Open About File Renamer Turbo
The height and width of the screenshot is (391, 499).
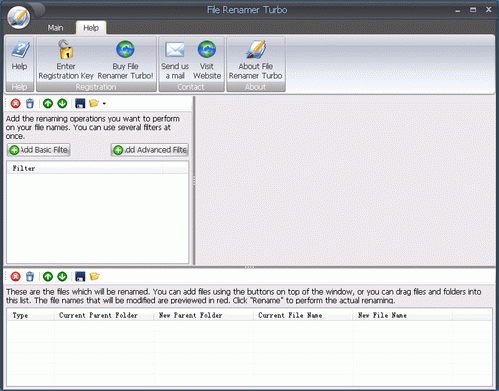pyautogui.click(x=256, y=59)
